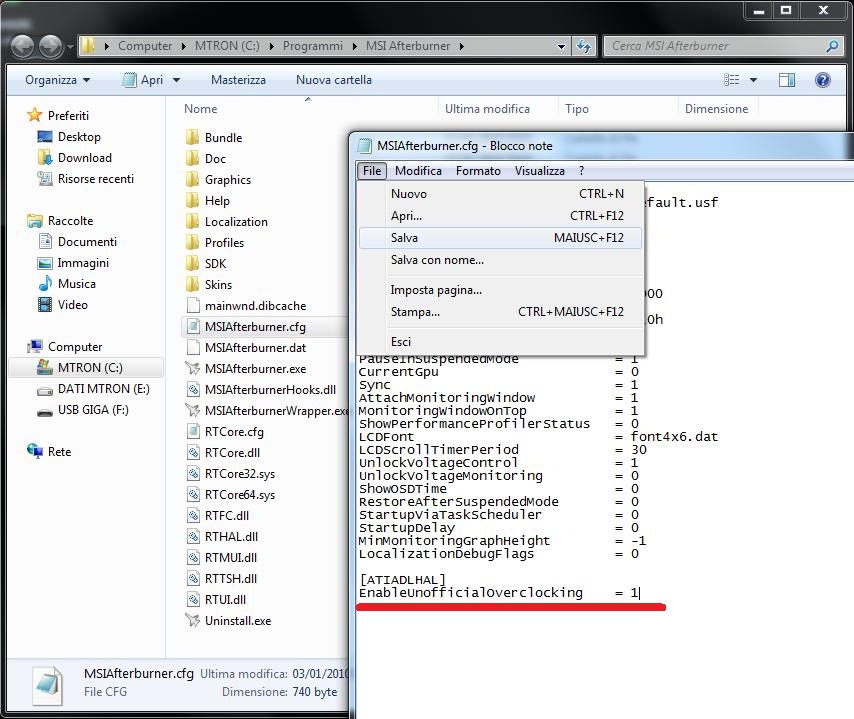Viewport: 854px width, 719px height.
Task: Click the Desktop icon in sidebar
Action: [45, 137]
